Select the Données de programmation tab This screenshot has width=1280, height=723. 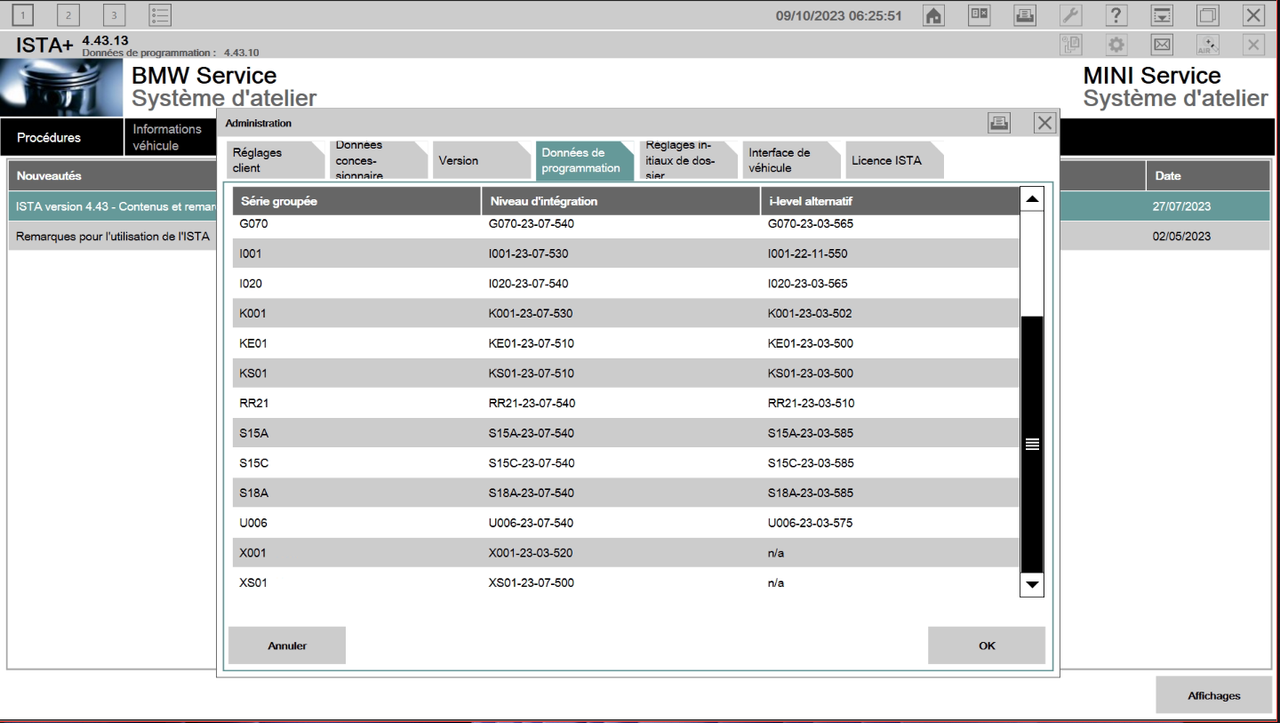pos(584,160)
